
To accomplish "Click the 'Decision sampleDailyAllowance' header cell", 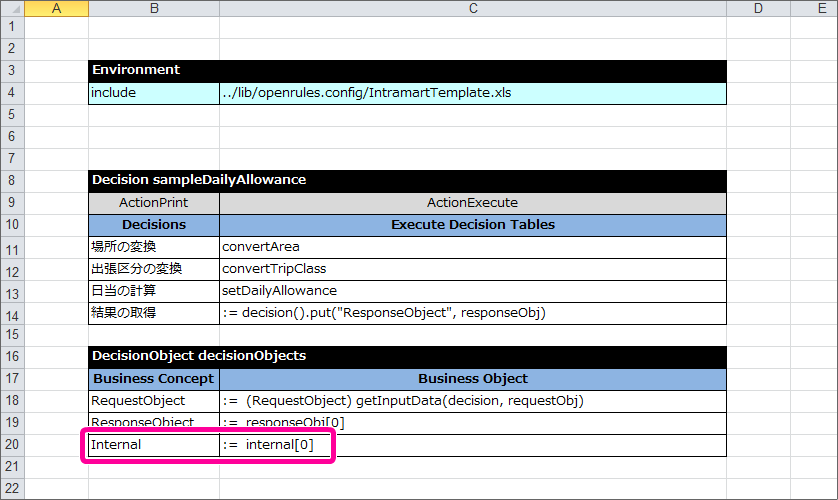I will point(407,181).
